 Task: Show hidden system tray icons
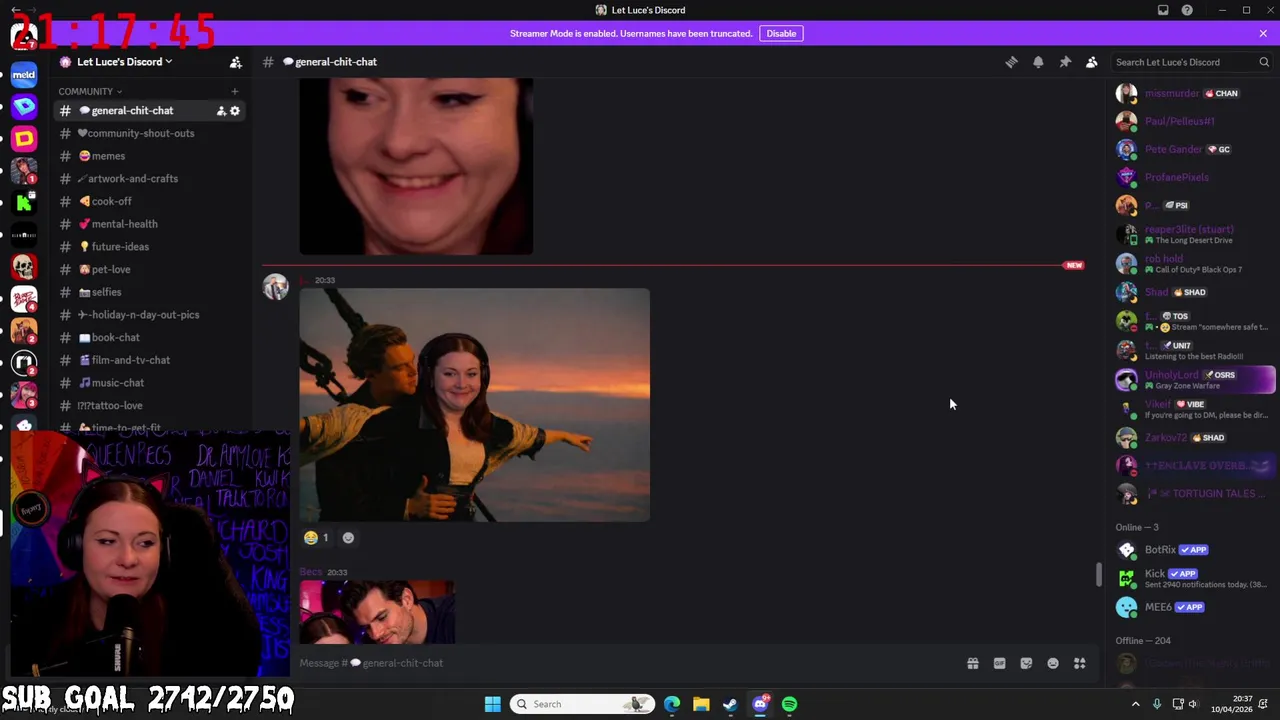tap(1135, 704)
